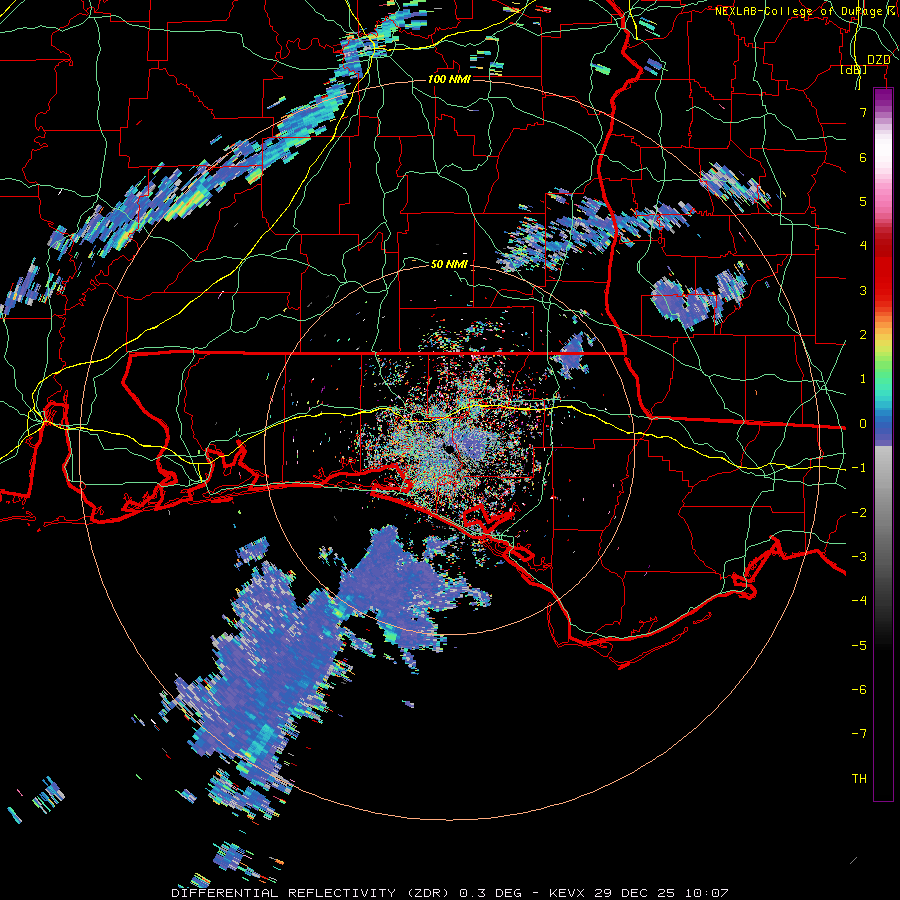Click the radar site center null spot

(x=449, y=449)
